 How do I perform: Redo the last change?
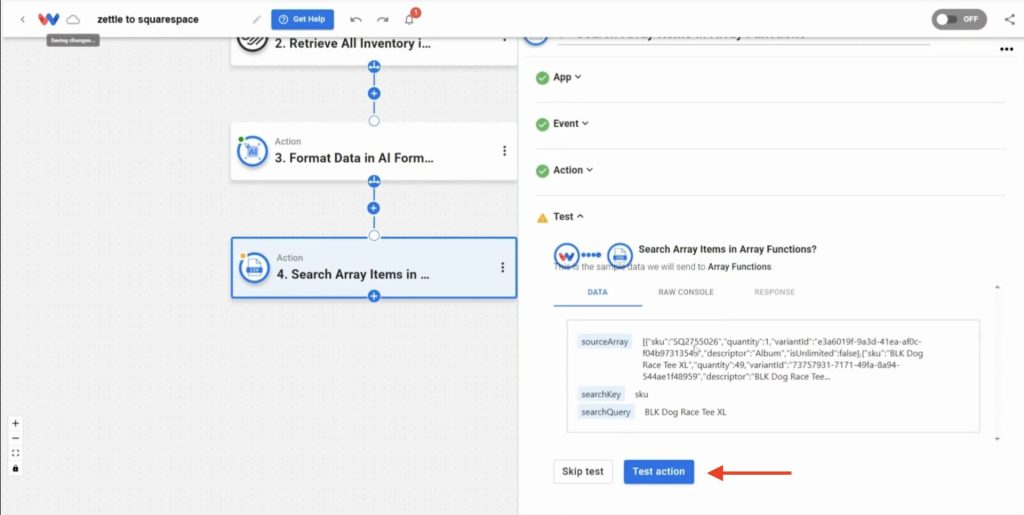pos(383,20)
